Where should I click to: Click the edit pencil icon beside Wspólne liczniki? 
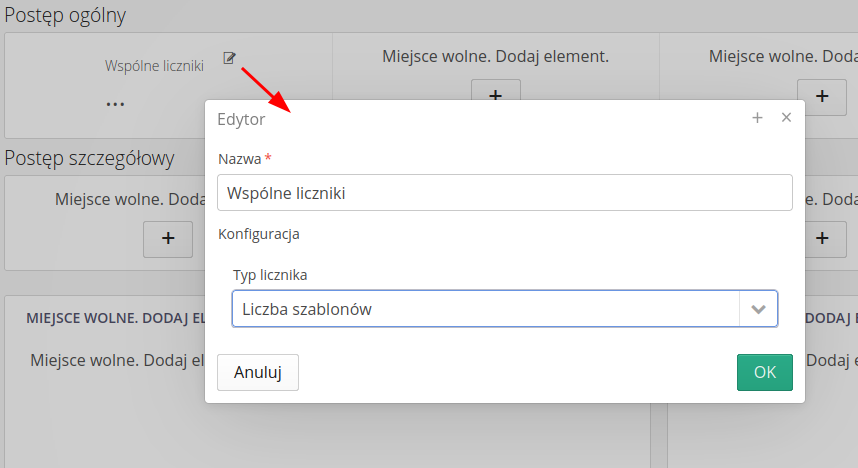230,58
